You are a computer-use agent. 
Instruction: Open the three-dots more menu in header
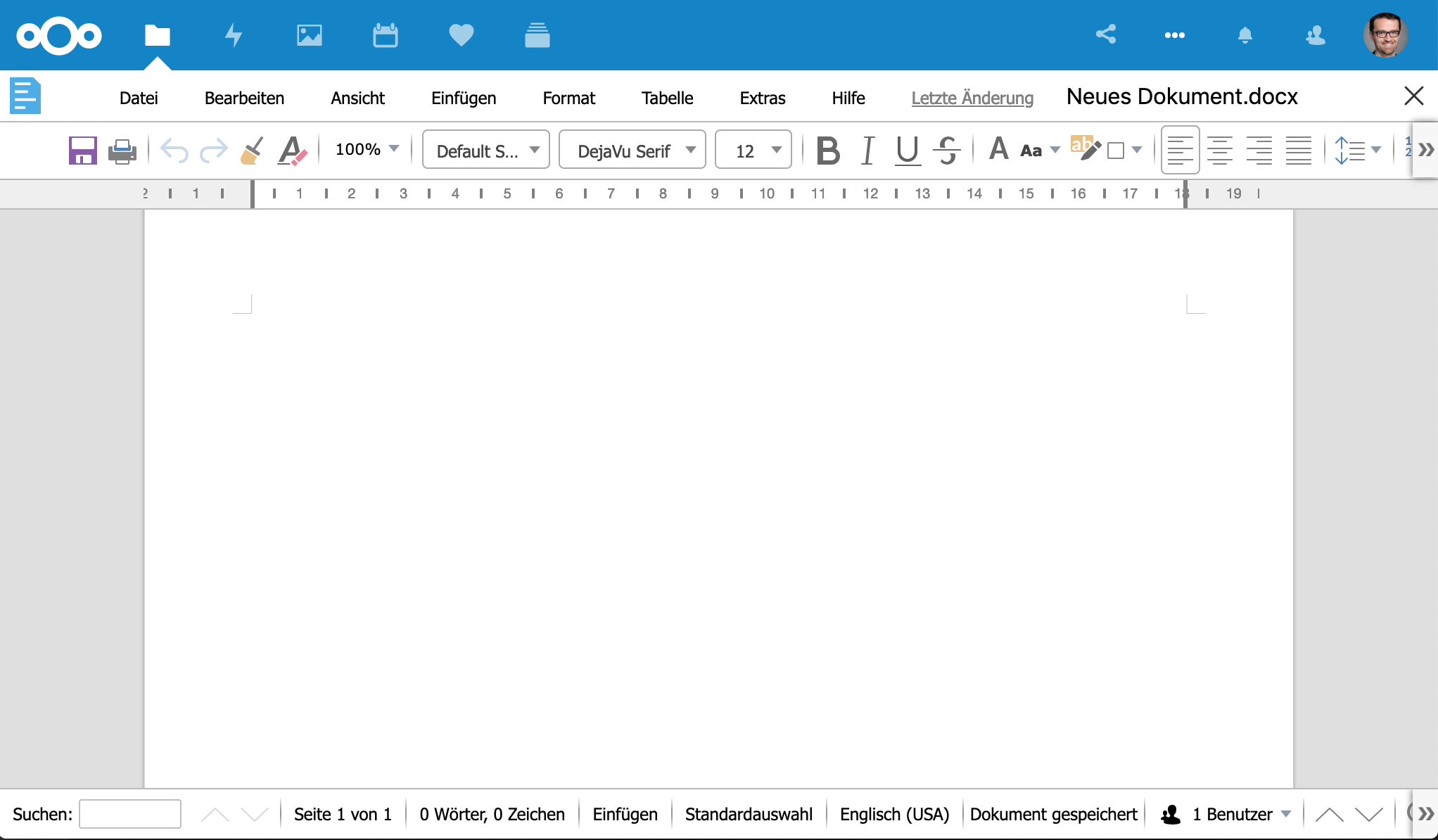pyautogui.click(x=1175, y=35)
